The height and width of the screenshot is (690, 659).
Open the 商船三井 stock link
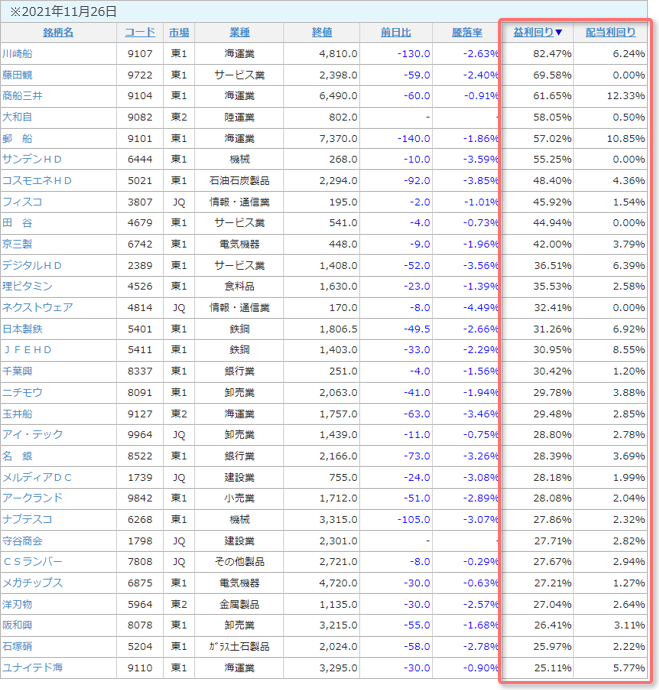point(22,96)
